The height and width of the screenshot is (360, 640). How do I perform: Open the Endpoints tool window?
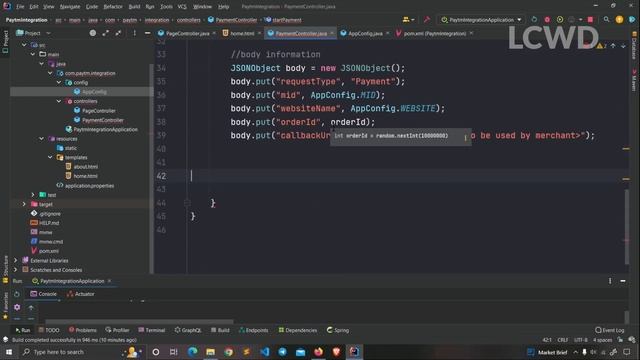coord(253,330)
